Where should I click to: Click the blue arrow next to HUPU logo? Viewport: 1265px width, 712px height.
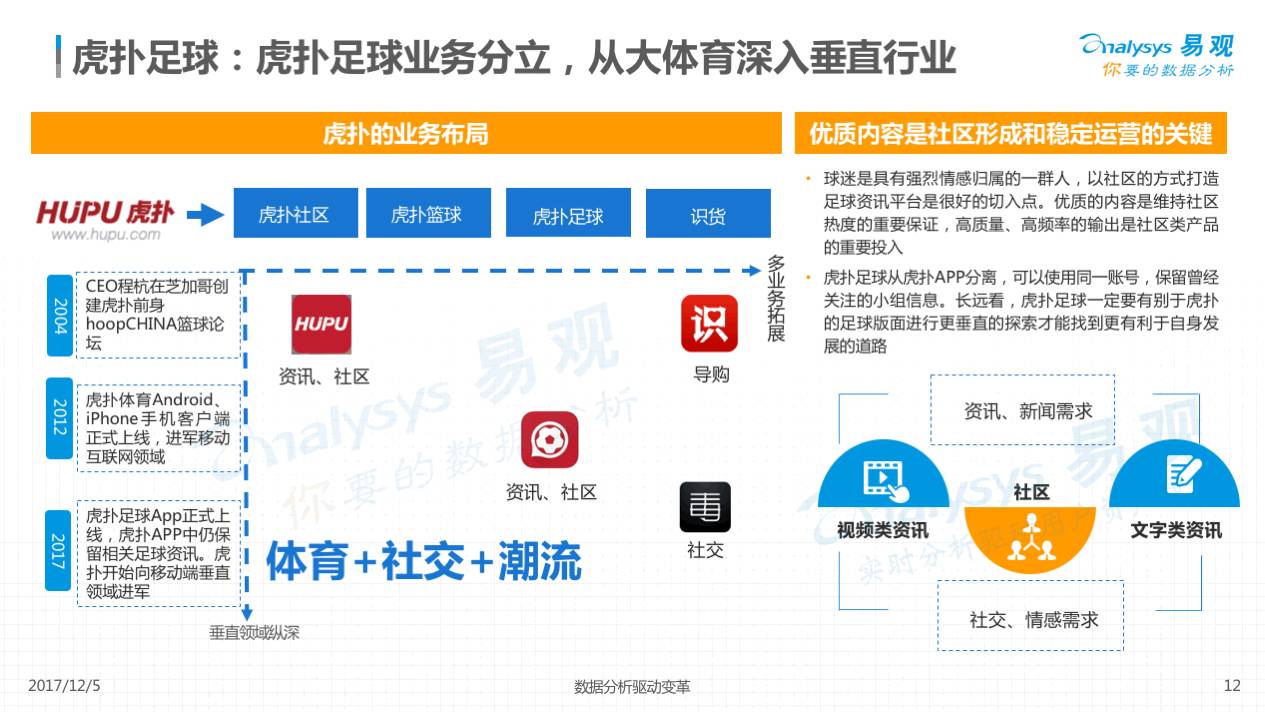coord(205,214)
